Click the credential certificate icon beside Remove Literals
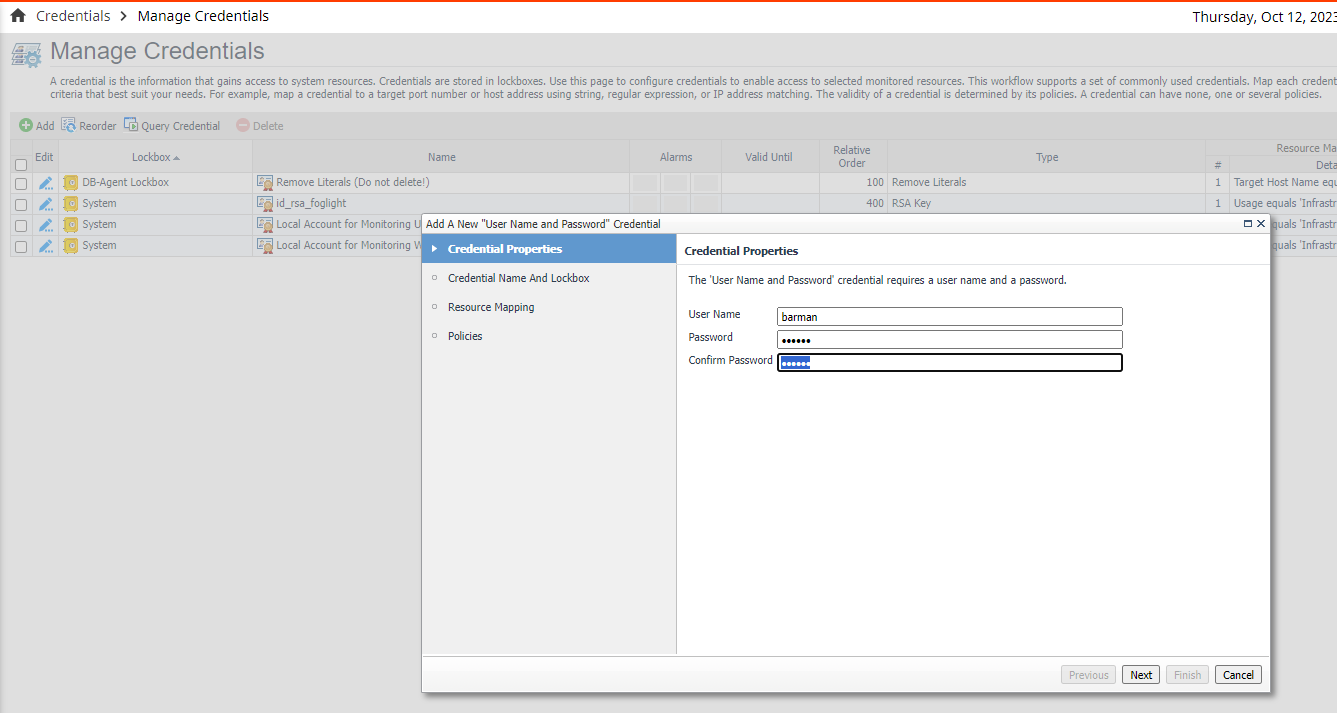 (265, 183)
